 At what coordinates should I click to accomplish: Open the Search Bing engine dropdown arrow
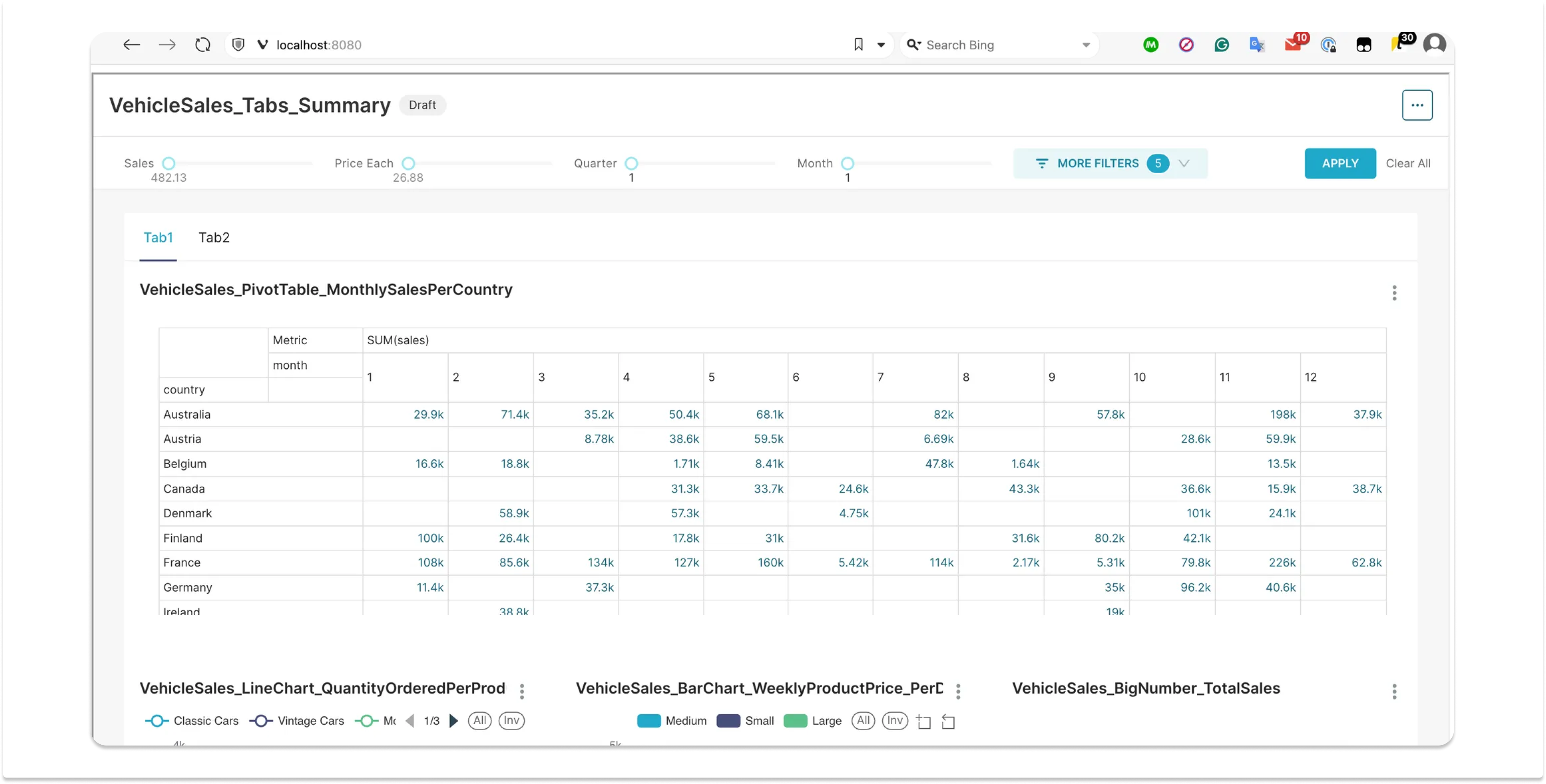(x=1086, y=45)
